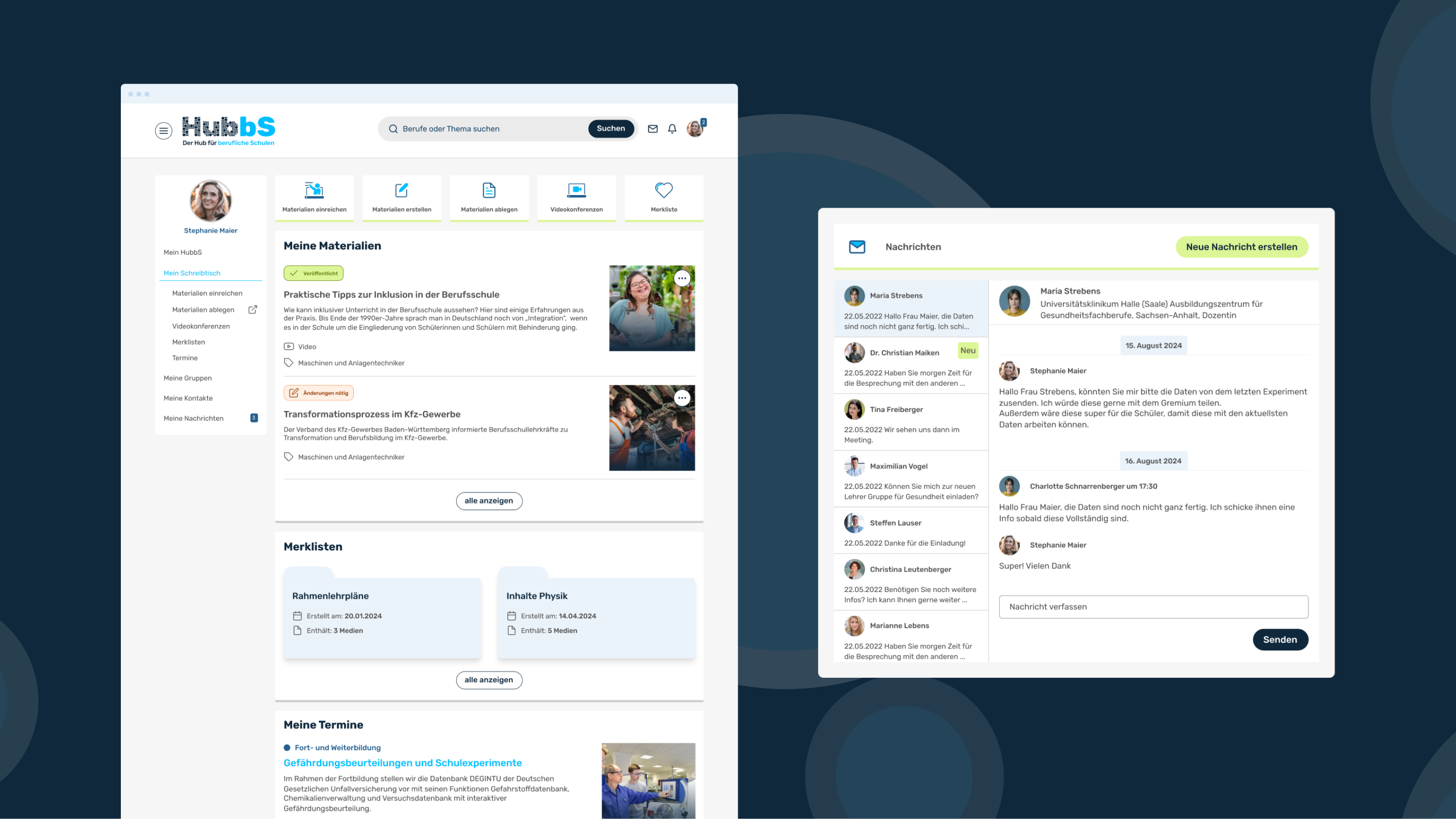Open the envelope icon in the header

point(652,128)
